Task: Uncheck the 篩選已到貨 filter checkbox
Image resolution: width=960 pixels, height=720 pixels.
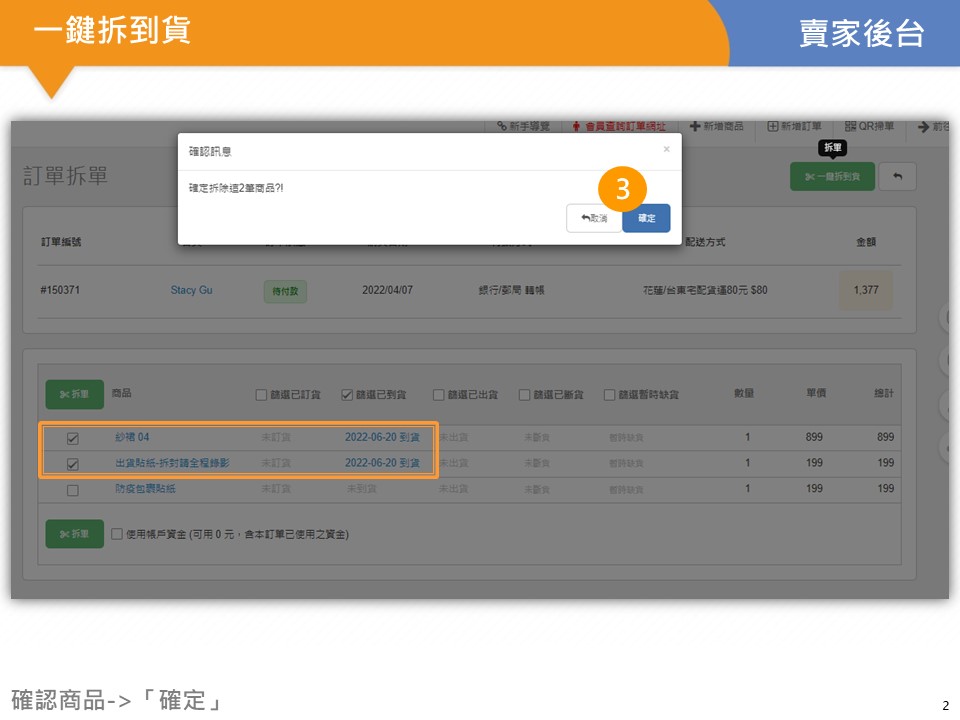Action: [x=348, y=395]
